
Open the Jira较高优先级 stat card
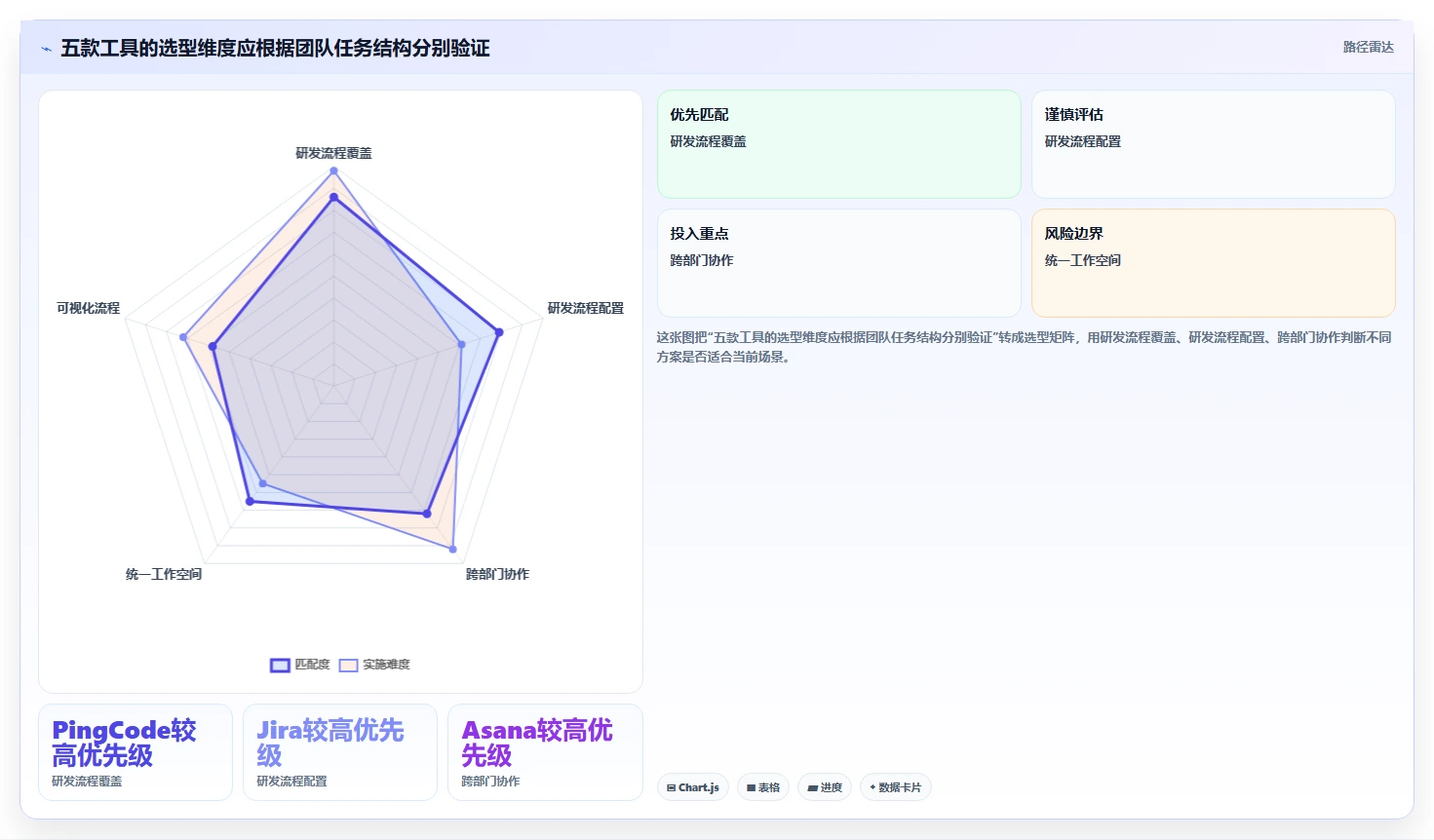340,752
